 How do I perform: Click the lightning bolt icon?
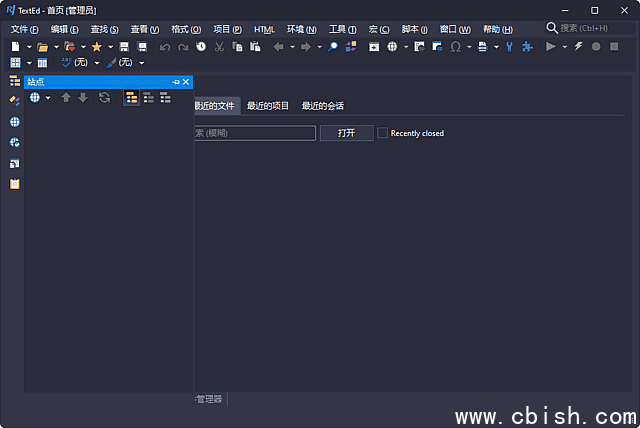[x=578, y=47]
